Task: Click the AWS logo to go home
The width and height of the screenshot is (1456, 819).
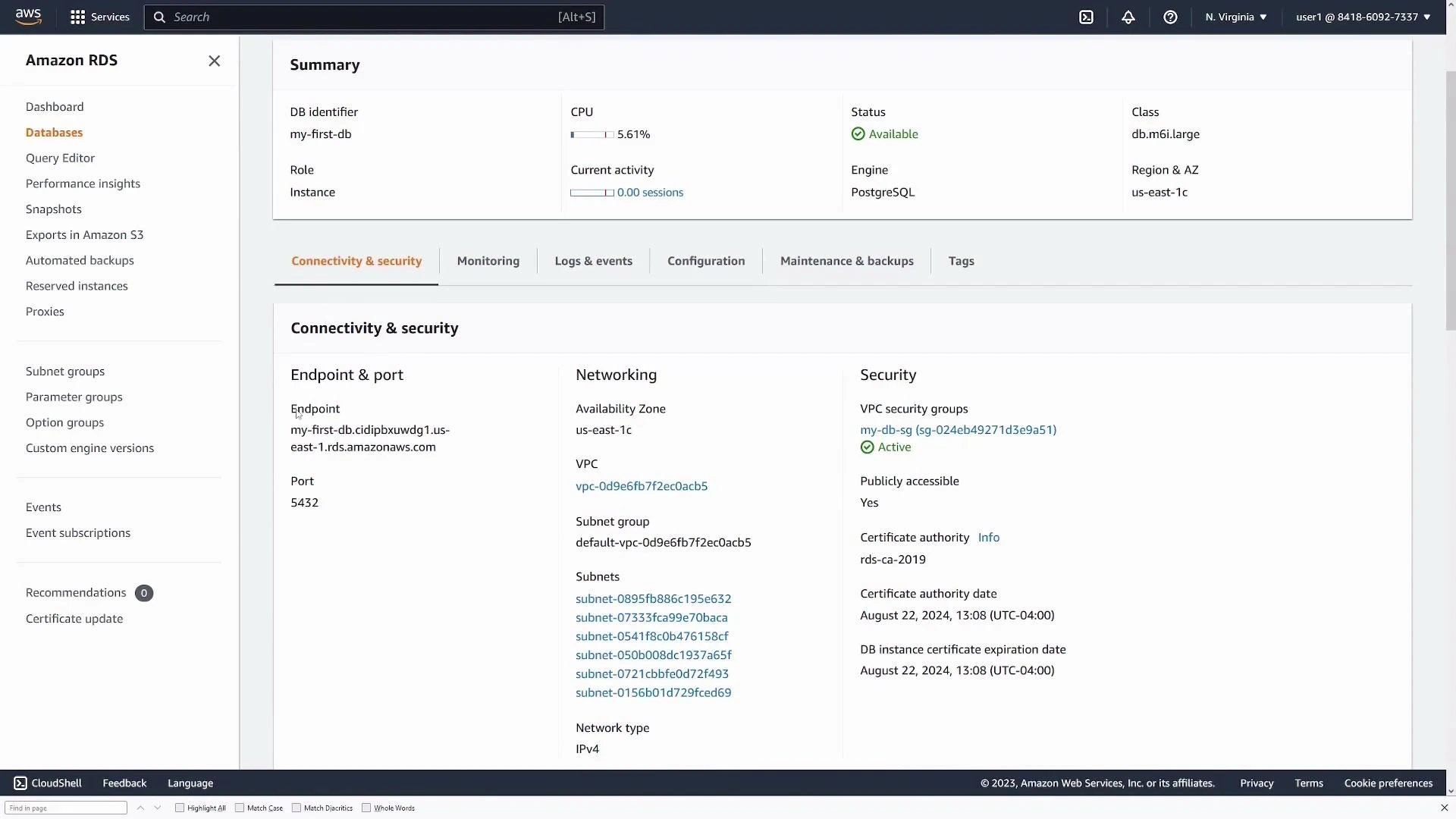Action: coord(28,17)
